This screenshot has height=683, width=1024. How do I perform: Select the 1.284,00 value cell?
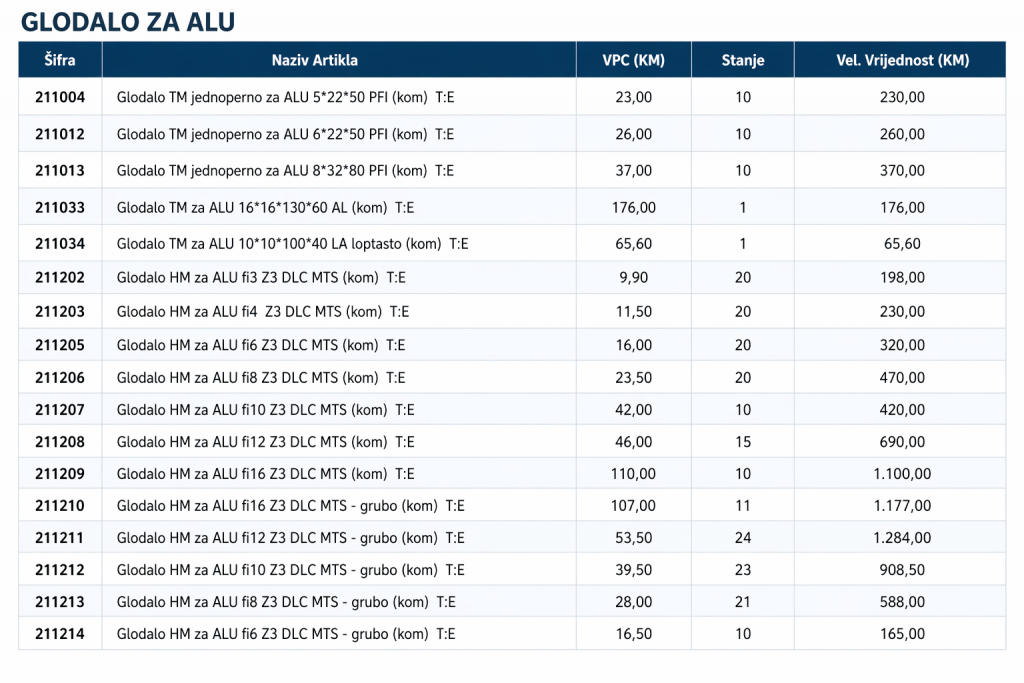point(902,538)
